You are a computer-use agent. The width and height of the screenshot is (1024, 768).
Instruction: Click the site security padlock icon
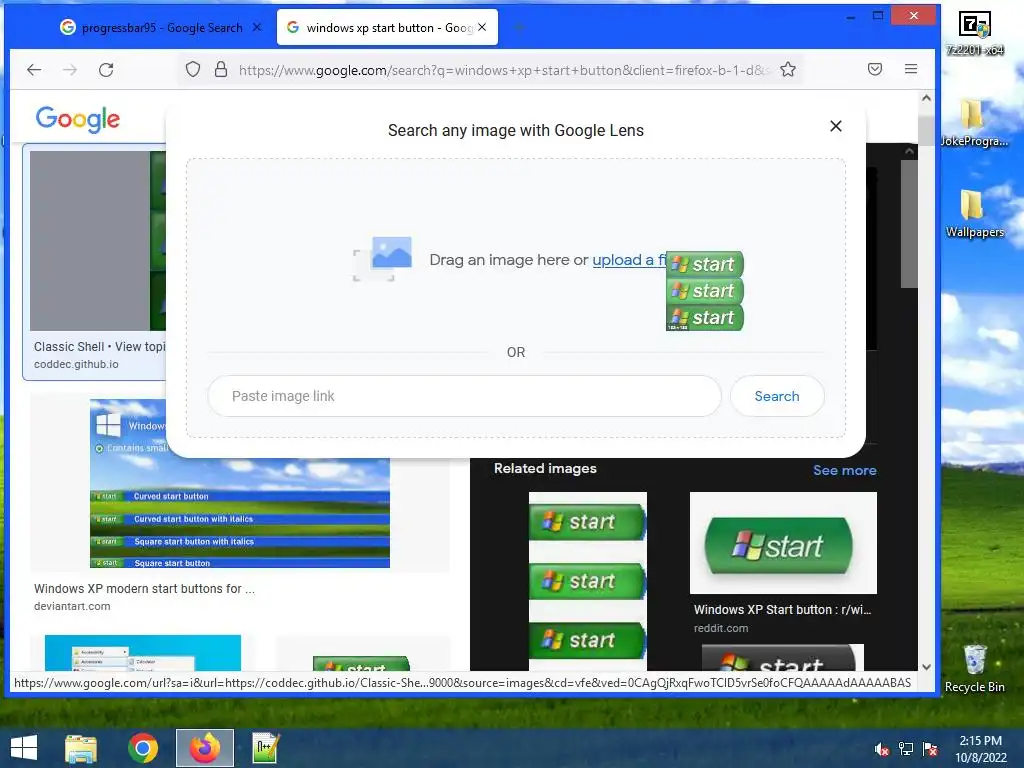pos(221,69)
